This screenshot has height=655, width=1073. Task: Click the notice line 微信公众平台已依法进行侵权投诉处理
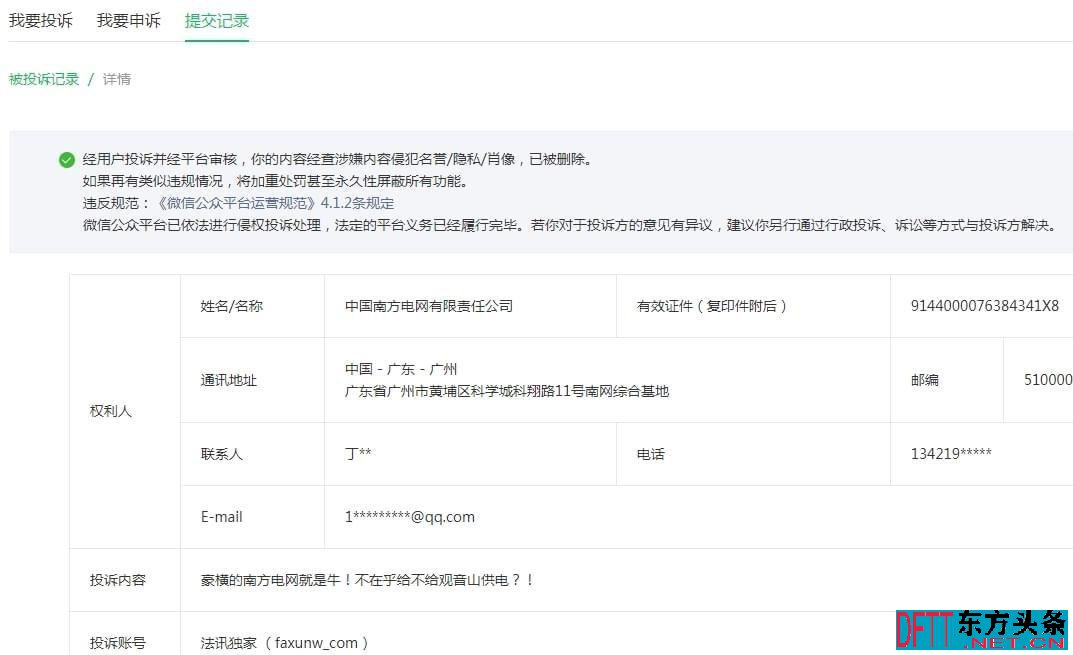[569, 225]
